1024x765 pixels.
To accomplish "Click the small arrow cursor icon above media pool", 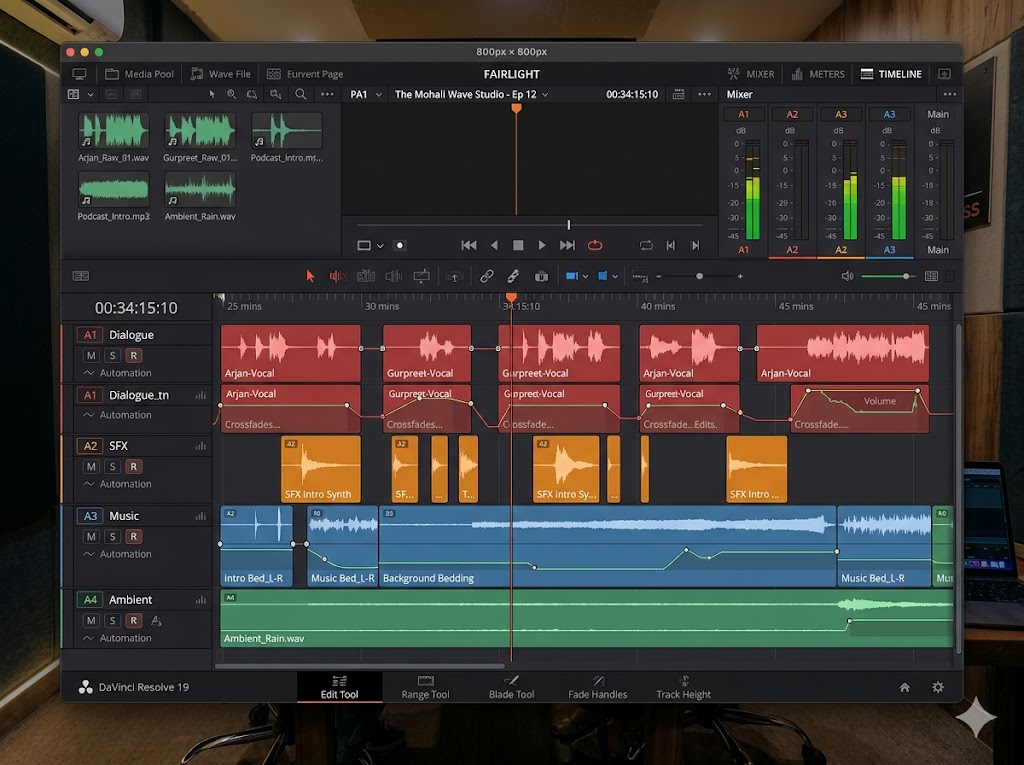I will click(x=212, y=94).
